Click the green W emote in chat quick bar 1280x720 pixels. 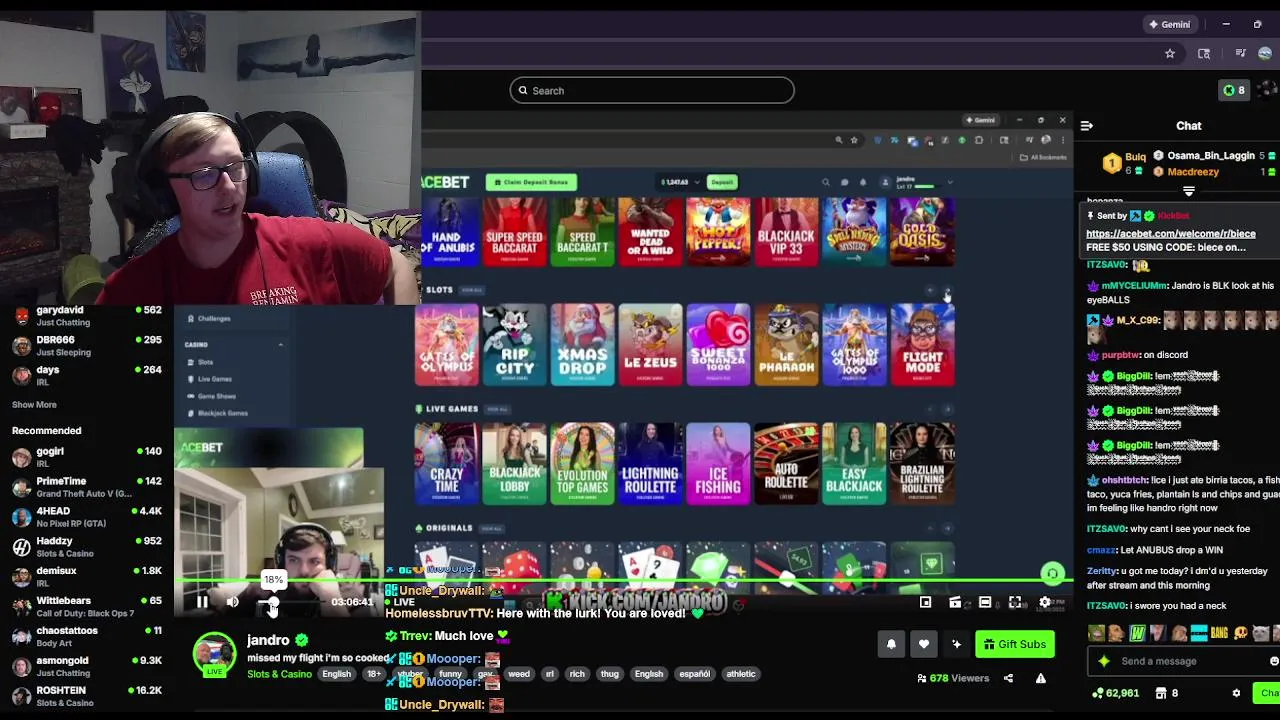pyautogui.click(x=1138, y=633)
